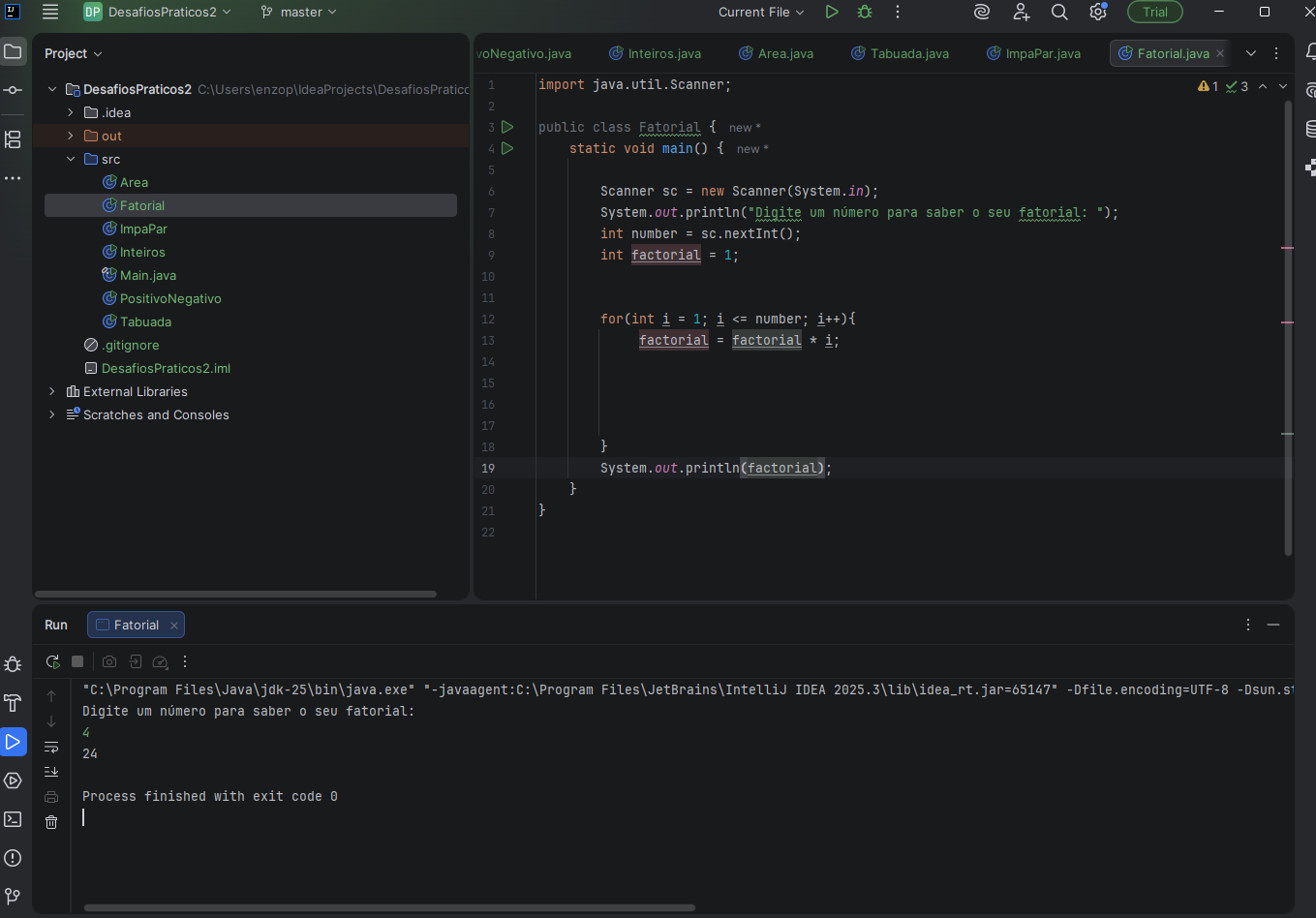Clear the console output with the trash icon
The width and height of the screenshot is (1316, 918).
point(51,822)
